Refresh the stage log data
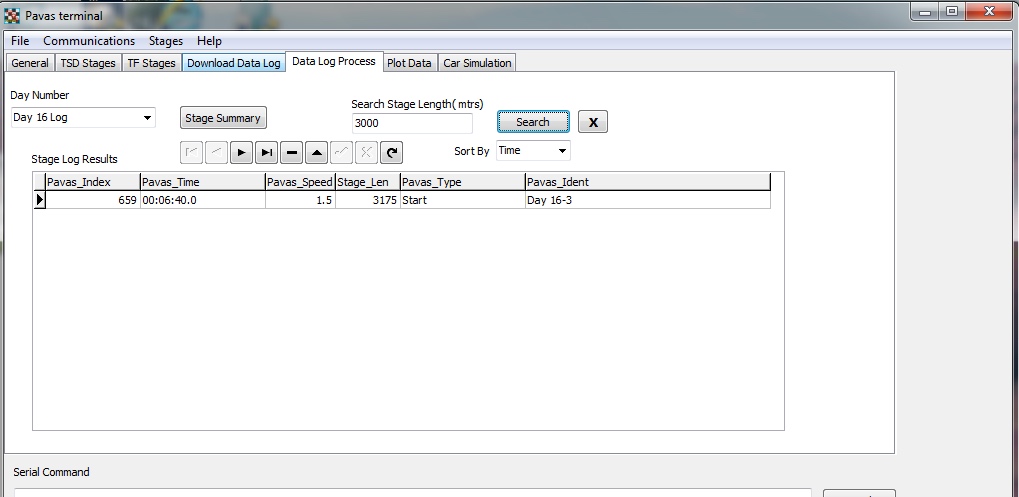Image resolution: width=1019 pixels, height=497 pixels. click(x=392, y=153)
